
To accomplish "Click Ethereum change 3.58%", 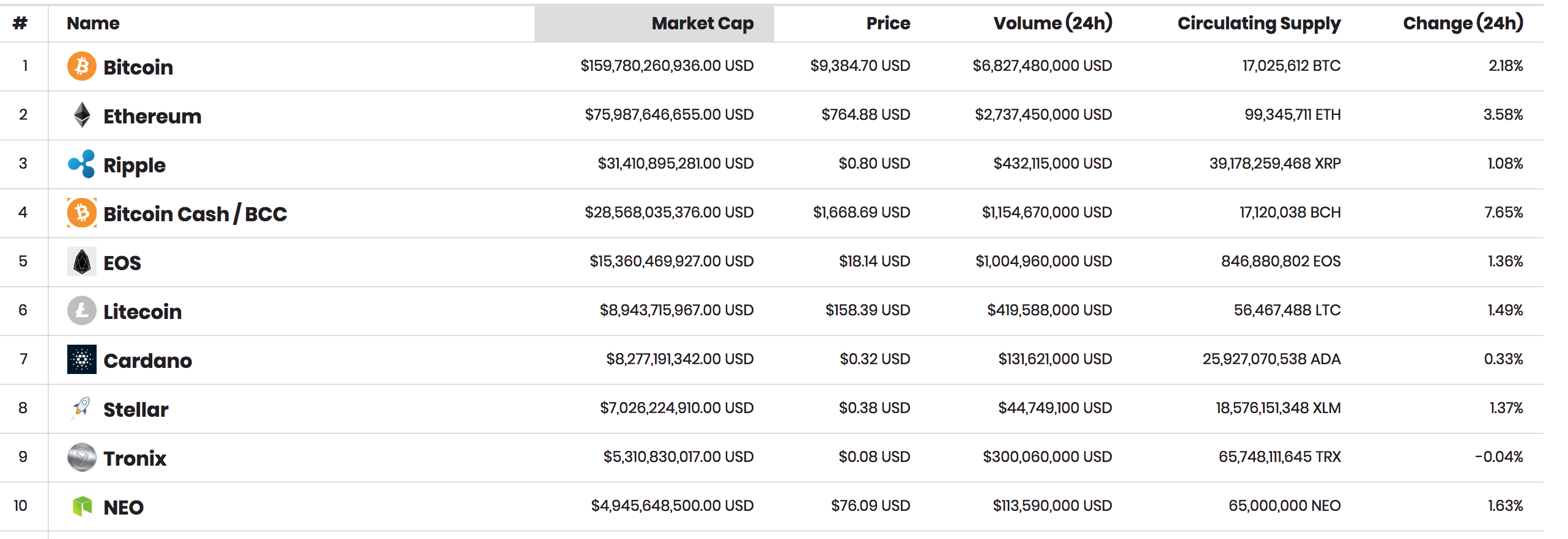I will coord(1503,114).
